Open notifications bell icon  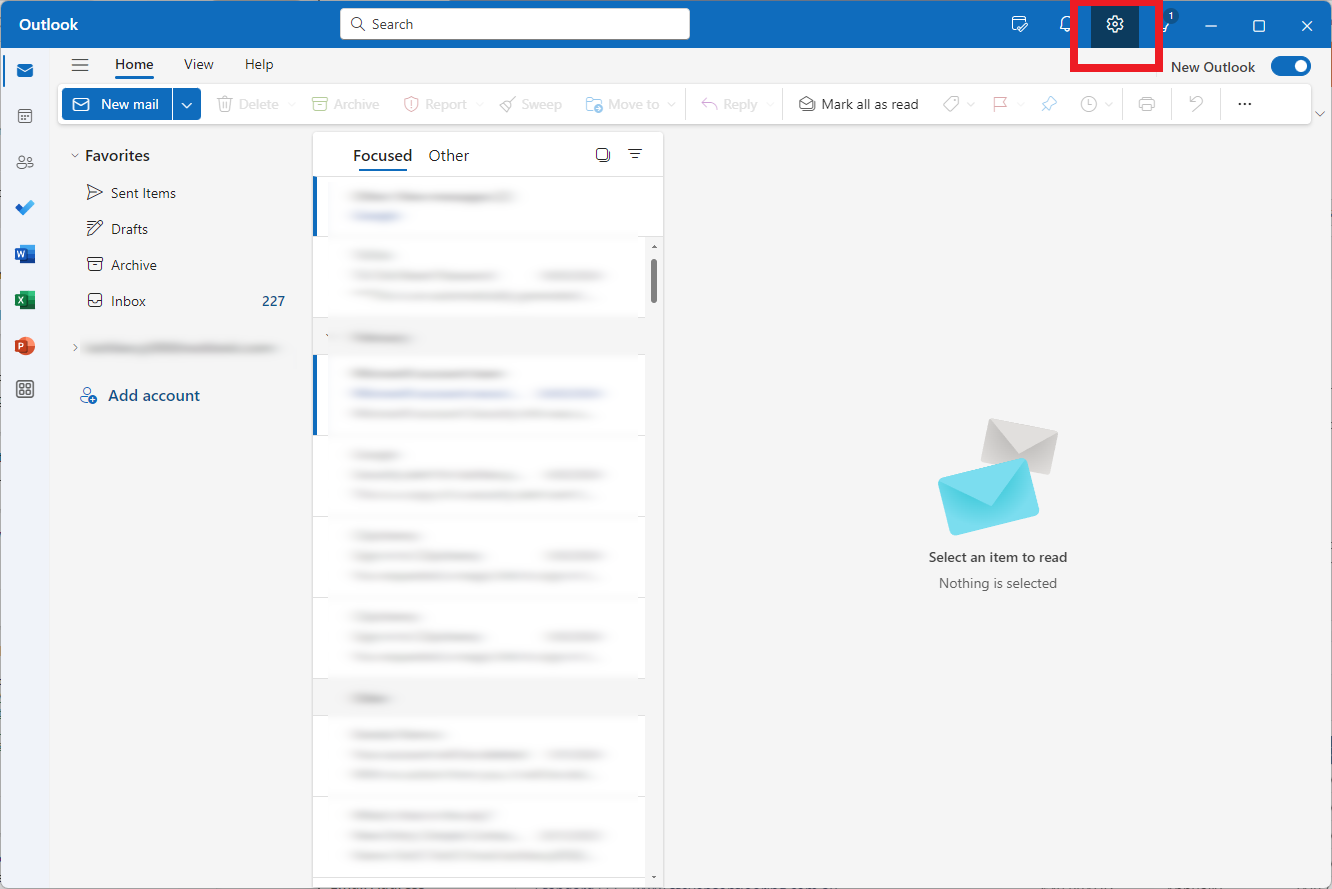click(x=1066, y=25)
